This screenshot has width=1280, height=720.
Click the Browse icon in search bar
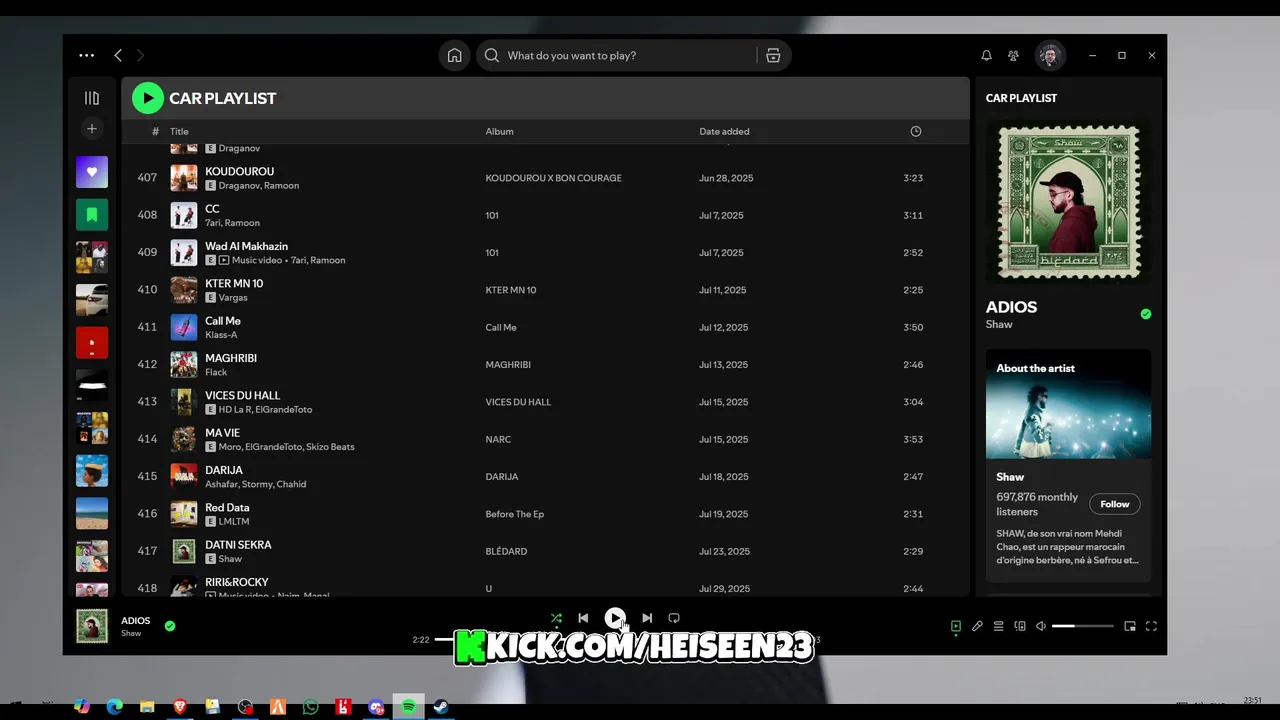773,56
